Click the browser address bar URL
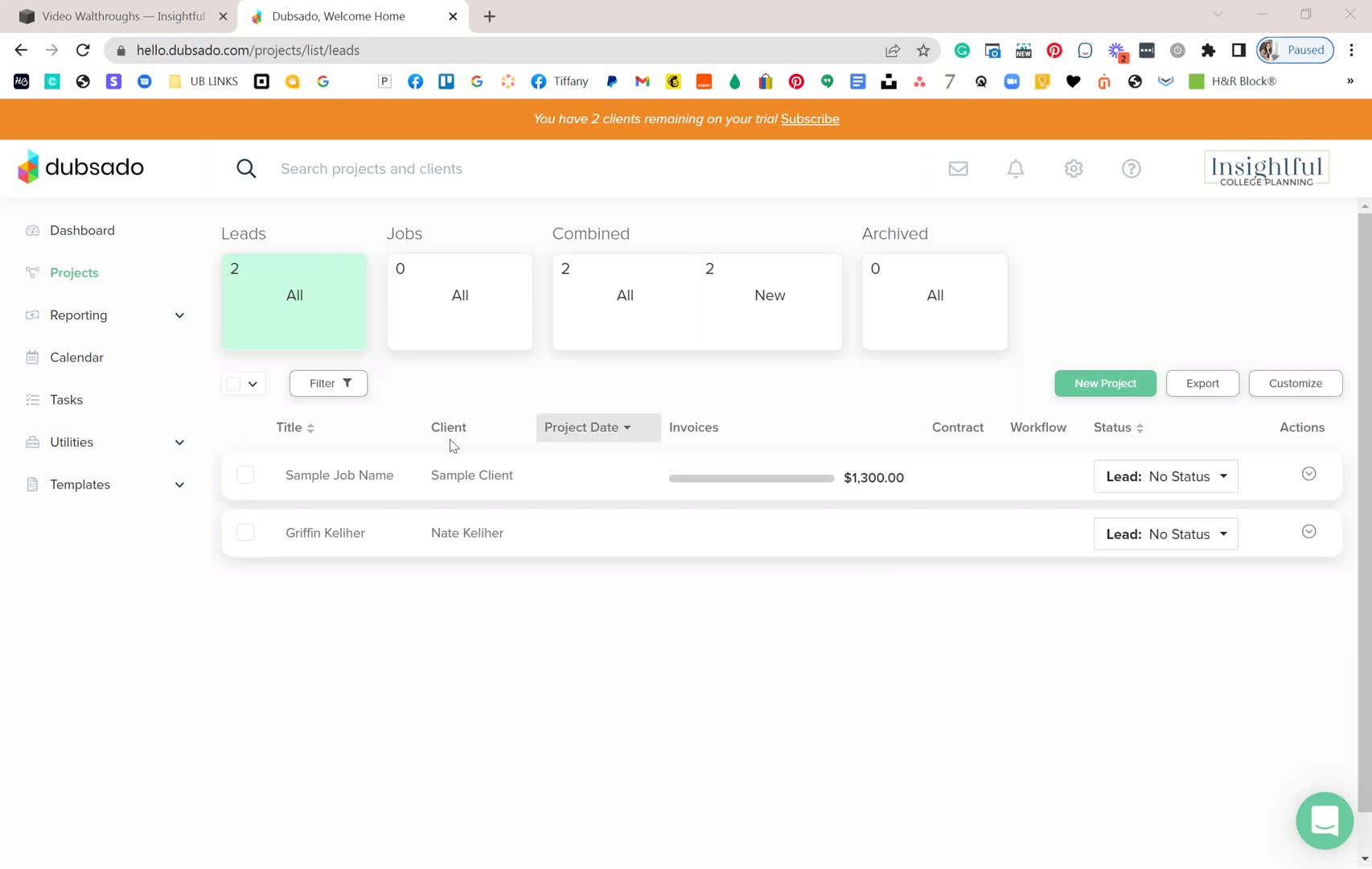The height and width of the screenshot is (869, 1372). [248, 50]
